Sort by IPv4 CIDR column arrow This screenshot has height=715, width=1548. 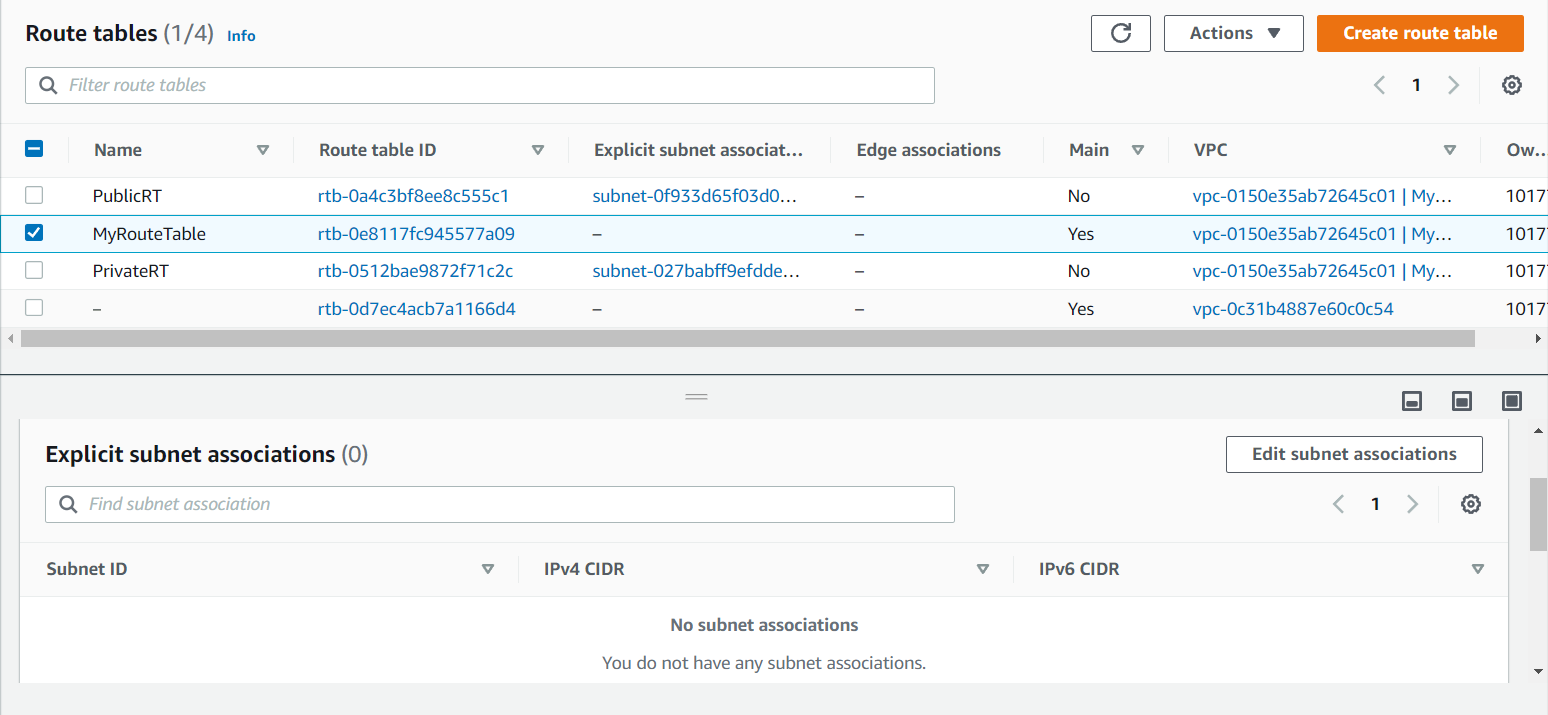pyautogui.click(x=983, y=569)
